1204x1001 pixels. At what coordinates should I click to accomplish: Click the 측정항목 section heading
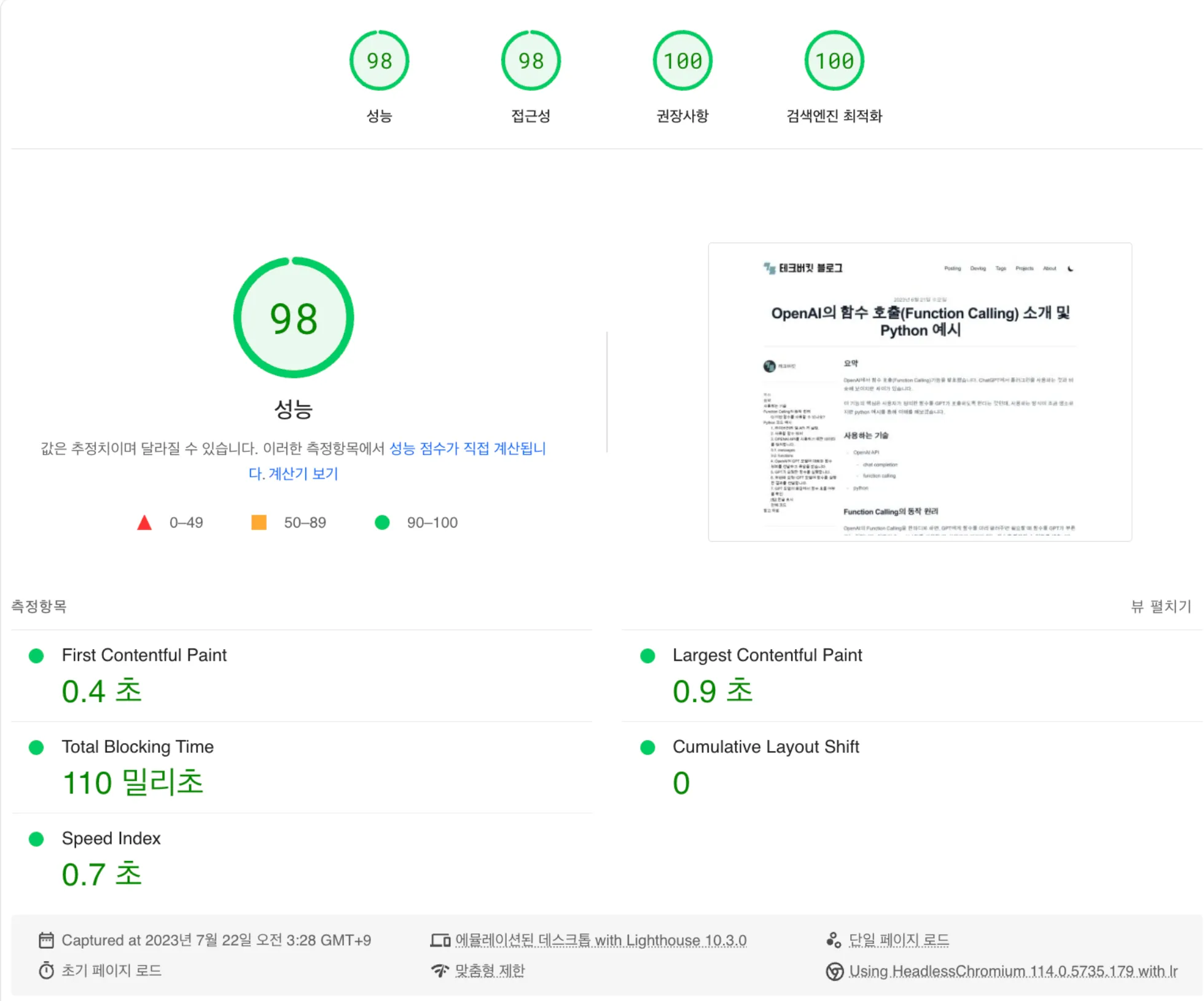[39, 607]
